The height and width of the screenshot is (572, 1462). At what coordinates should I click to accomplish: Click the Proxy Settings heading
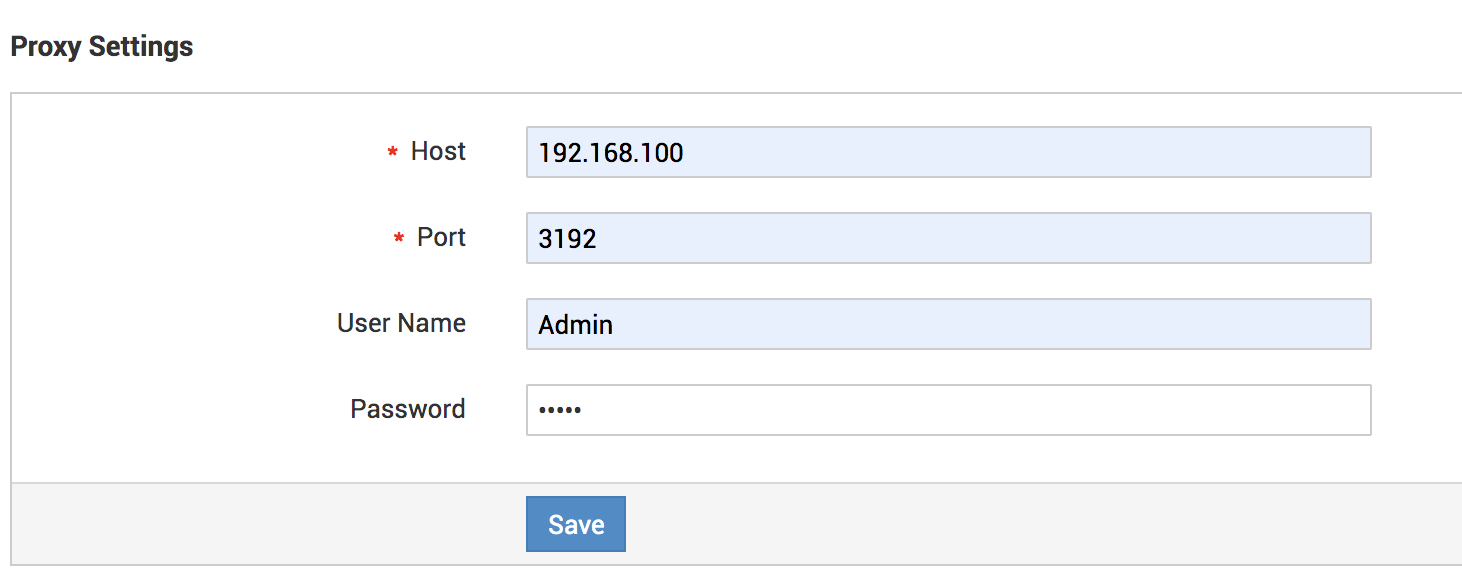pos(101,47)
